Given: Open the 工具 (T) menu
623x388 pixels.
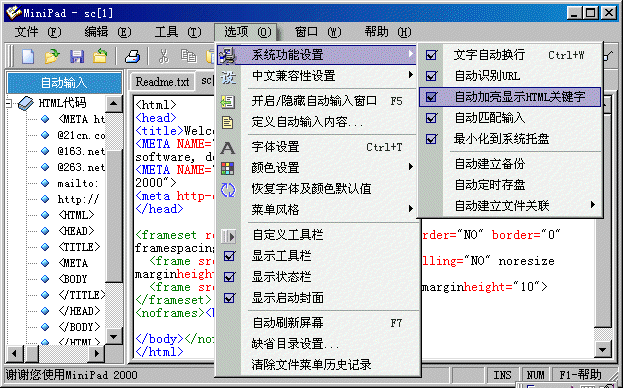Looking at the screenshot, I should (178, 32).
